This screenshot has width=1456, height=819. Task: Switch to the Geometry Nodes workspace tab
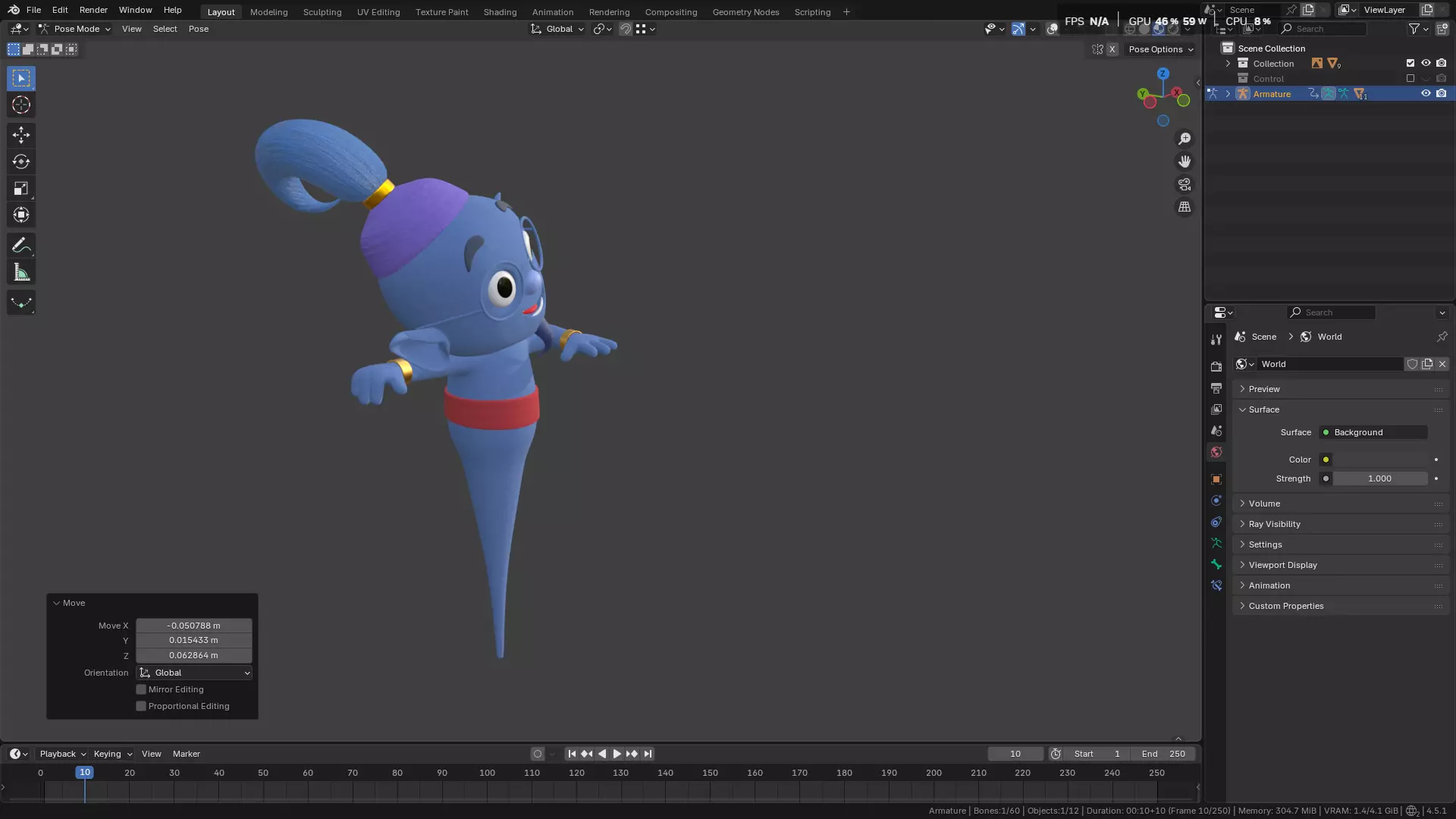745,12
